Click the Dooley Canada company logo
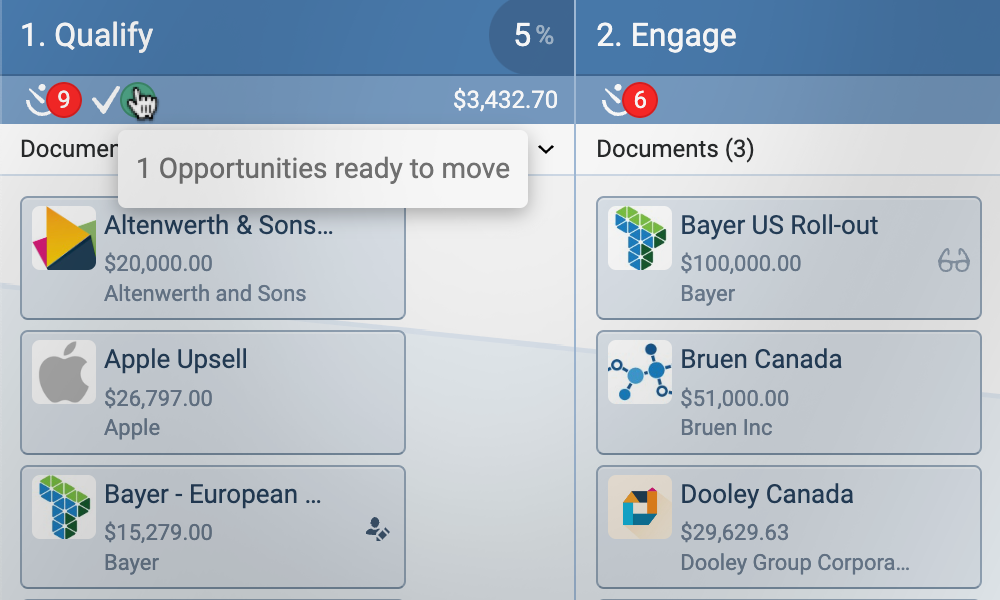 coord(640,507)
